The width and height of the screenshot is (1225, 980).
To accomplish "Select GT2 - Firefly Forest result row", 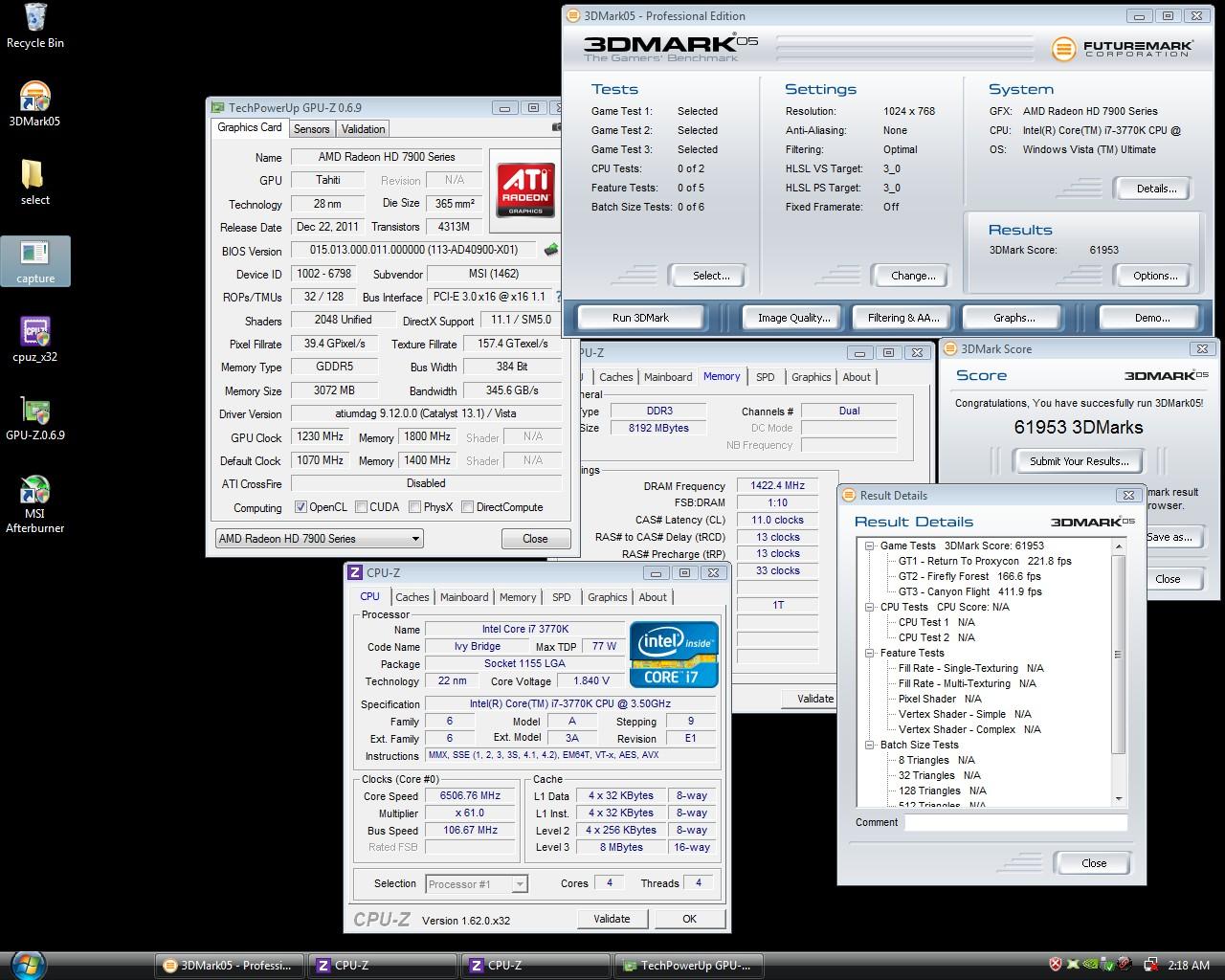I will coord(969,576).
